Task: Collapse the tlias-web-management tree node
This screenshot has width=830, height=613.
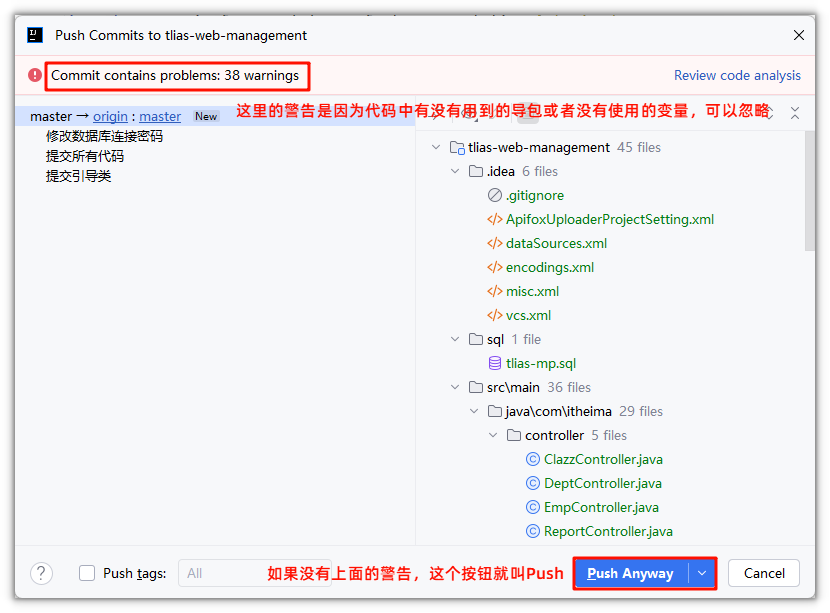Action: pyautogui.click(x=436, y=147)
